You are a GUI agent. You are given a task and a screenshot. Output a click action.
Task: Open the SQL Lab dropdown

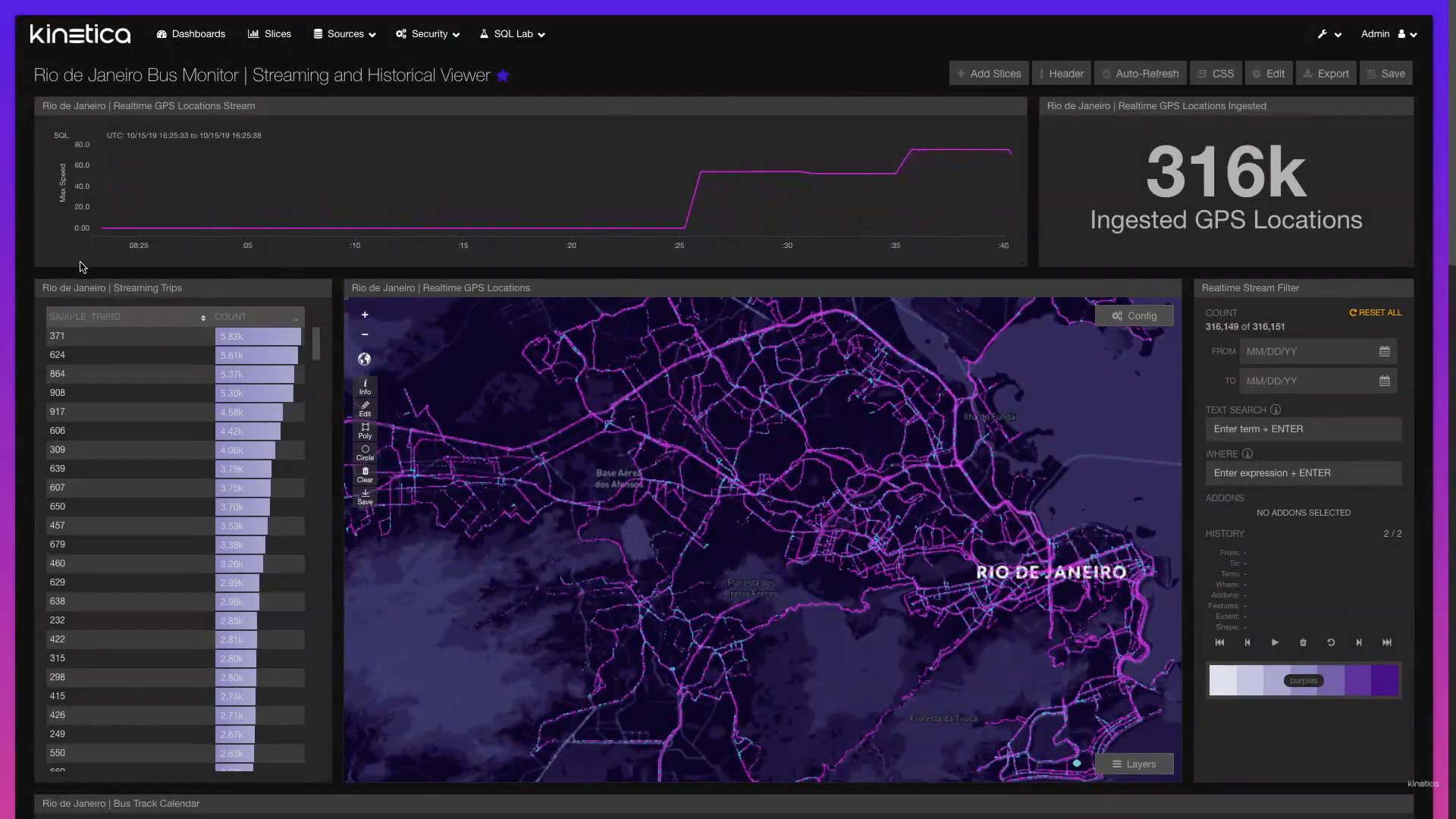point(513,34)
